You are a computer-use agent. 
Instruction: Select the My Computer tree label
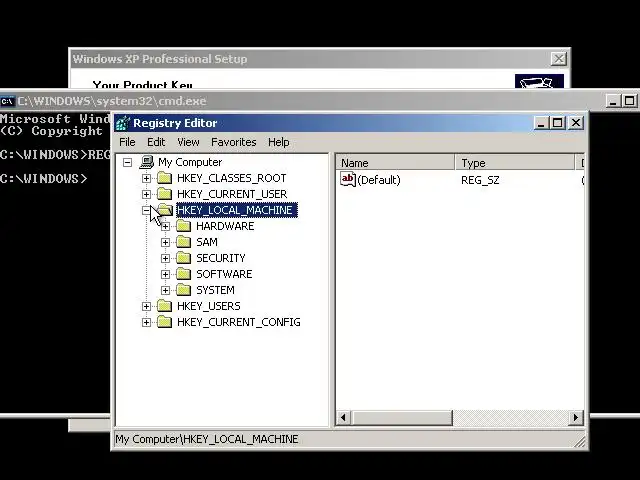(x=190, y=162)
